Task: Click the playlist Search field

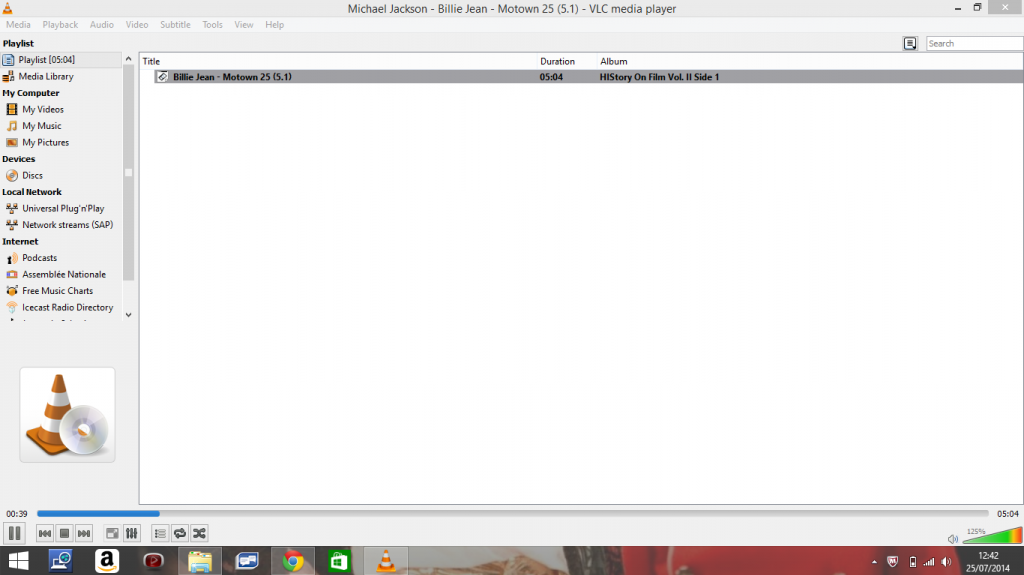Action: click(973, 43)
